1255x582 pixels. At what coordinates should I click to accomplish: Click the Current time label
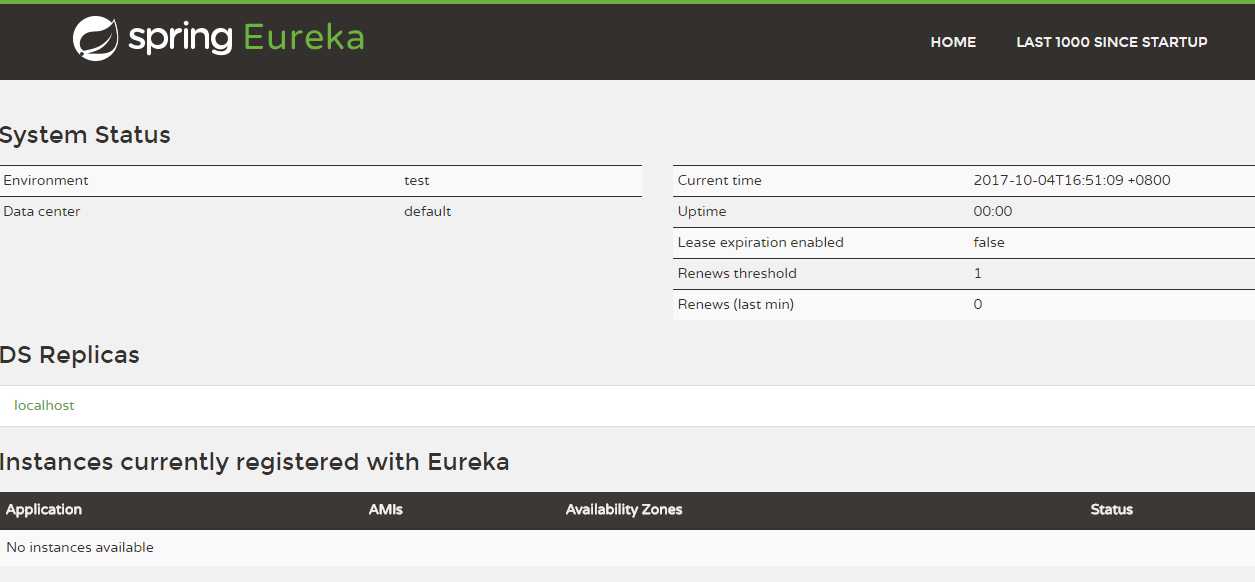pos(720,180)
